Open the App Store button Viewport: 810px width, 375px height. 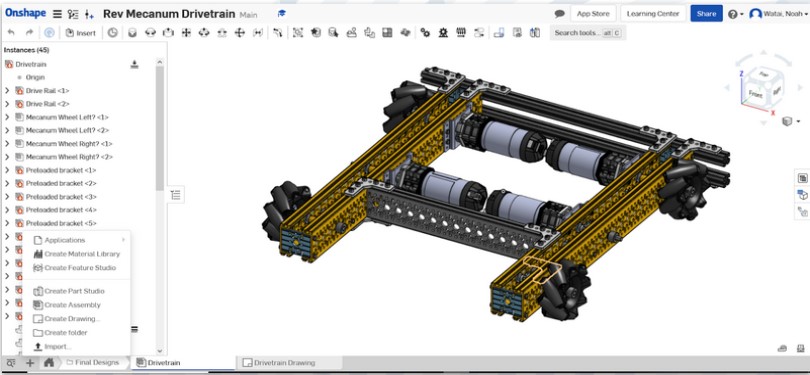pos(593,14)
